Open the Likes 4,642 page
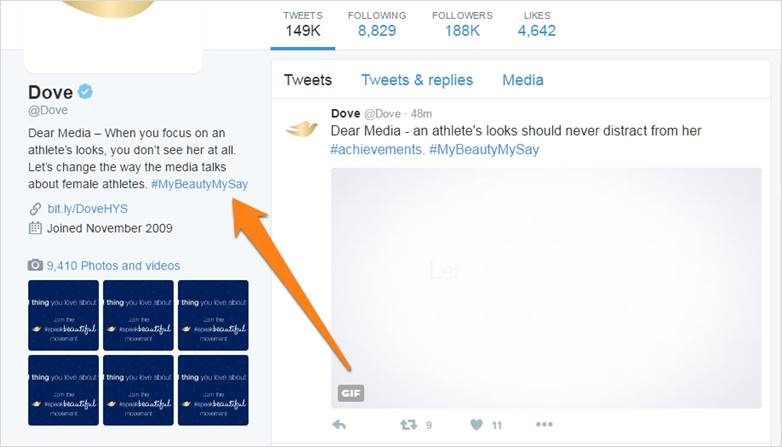782x447 pixels. tap(537, 24)
